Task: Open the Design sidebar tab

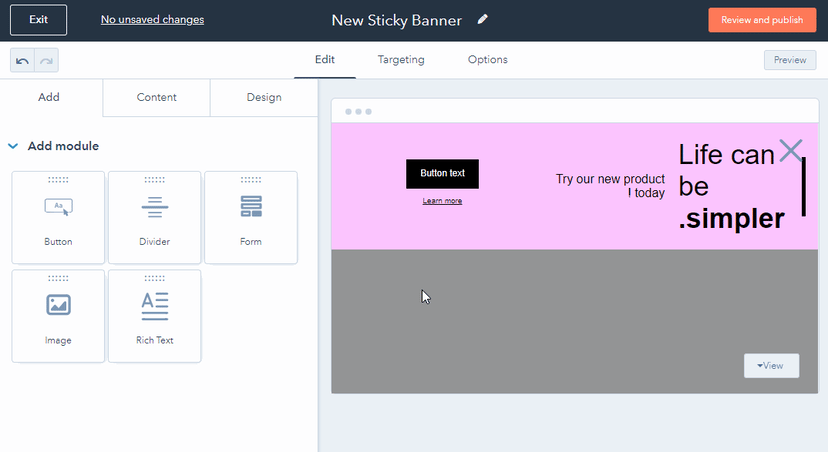Action: [264, 97]
